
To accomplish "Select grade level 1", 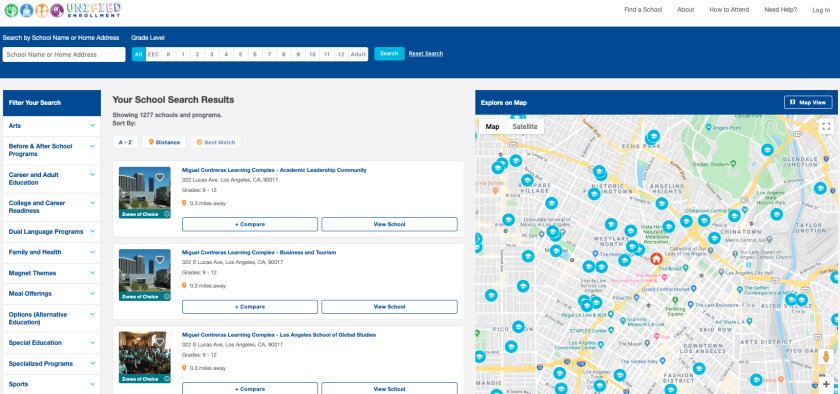I will point(183,54).
